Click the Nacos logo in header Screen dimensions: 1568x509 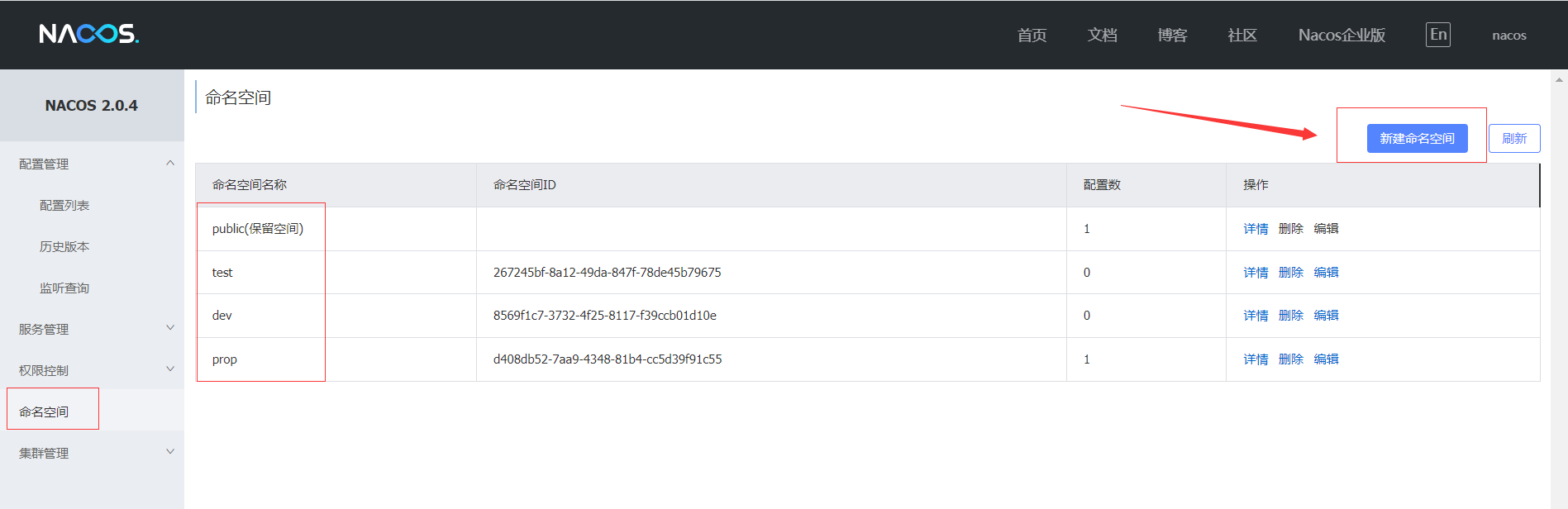(88, 34)
